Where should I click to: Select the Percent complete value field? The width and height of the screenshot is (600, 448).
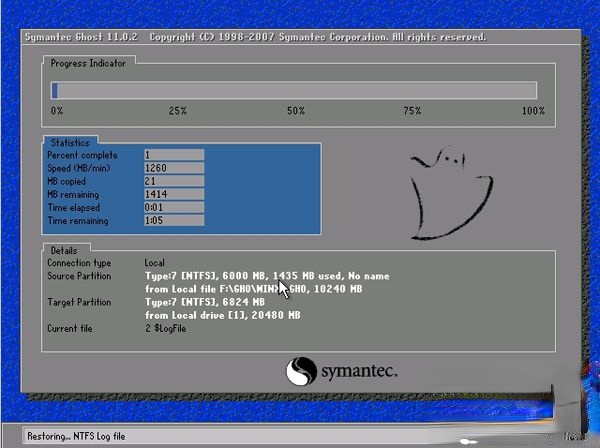(173, 155)
